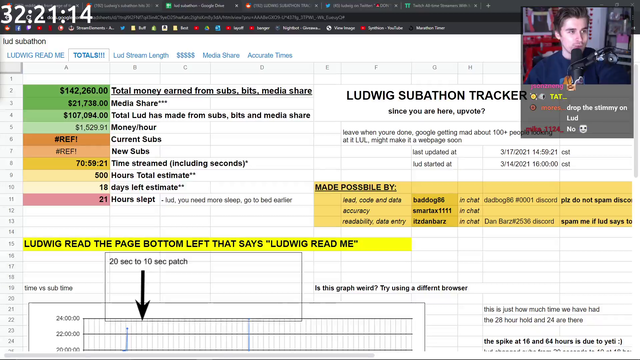Image resolution: width=640 pixels, height=360 pixels.
Task: Click cell showing $21,738.00
Action: tap(66, 103)
